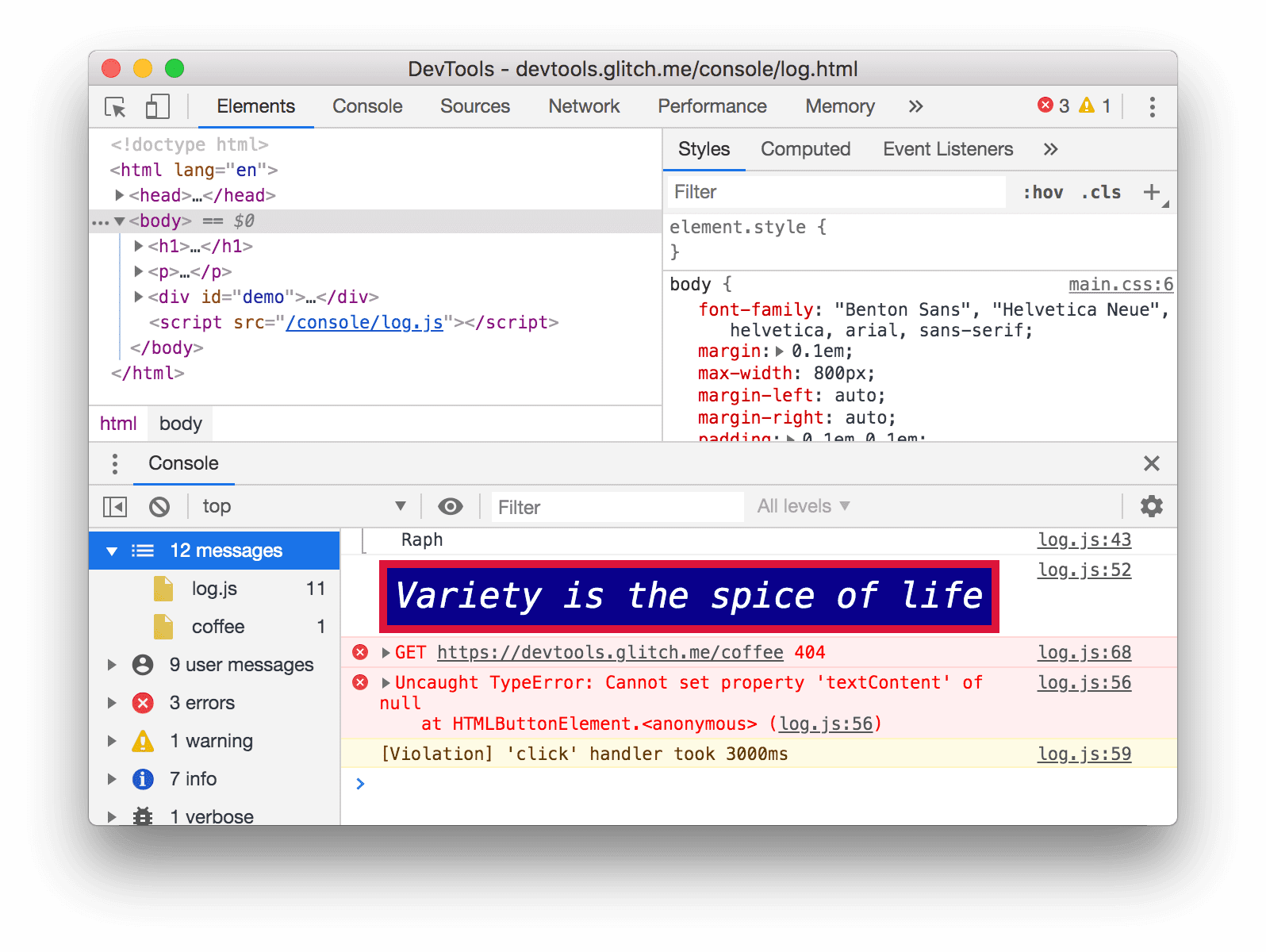Click the console Filter input field
This screenshot has width=1266, height=952.
point(616,508)
